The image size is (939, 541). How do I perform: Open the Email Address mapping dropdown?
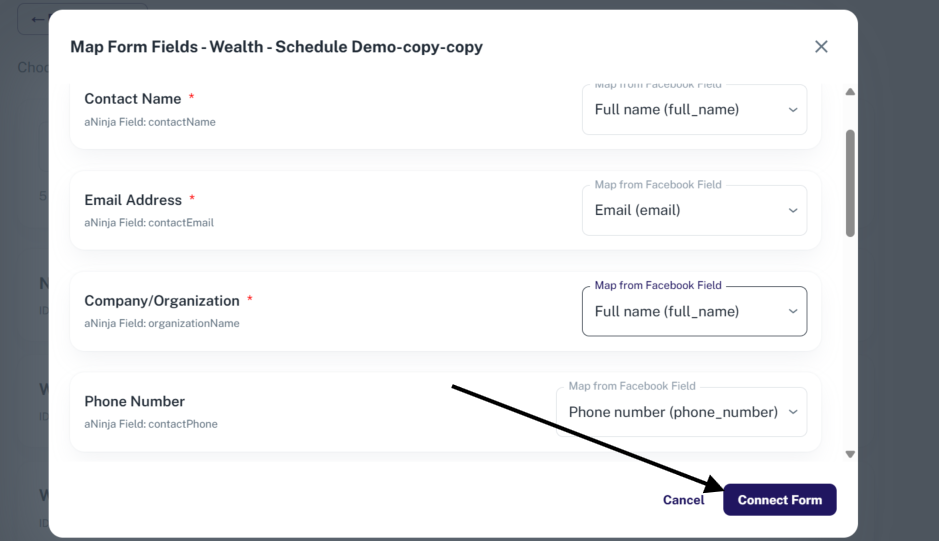[694, 211]
